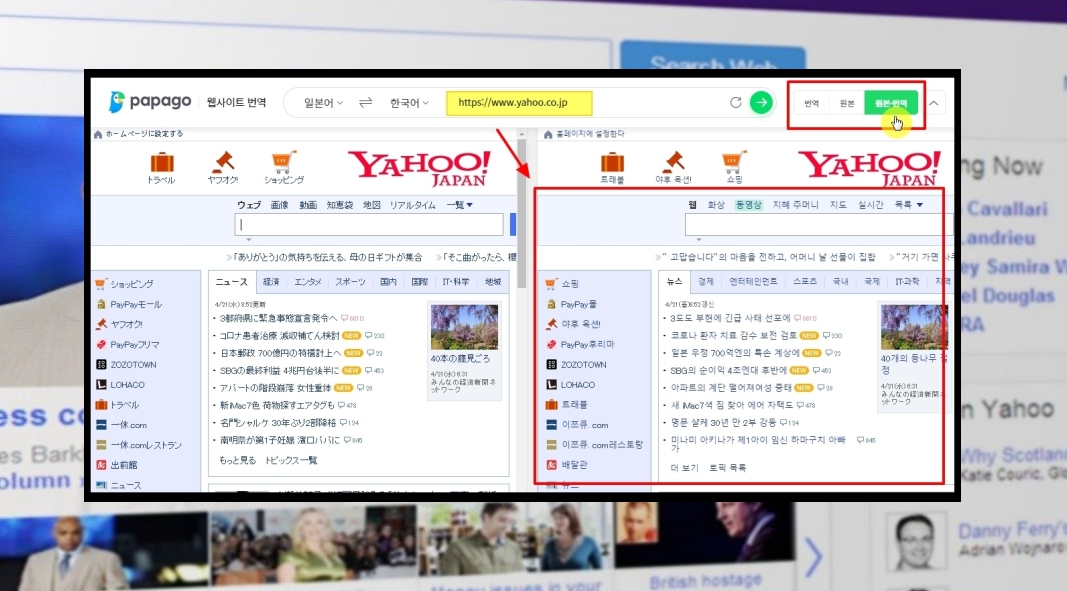Viewport: 1067px width, 591px height.
Task: Open the 일본어 source language dropdown
Action: click(x=323, y=103)
